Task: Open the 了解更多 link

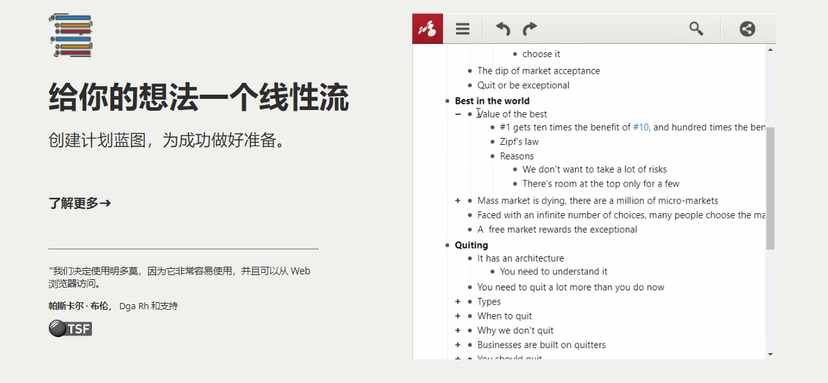Action: tap(80, 203)
